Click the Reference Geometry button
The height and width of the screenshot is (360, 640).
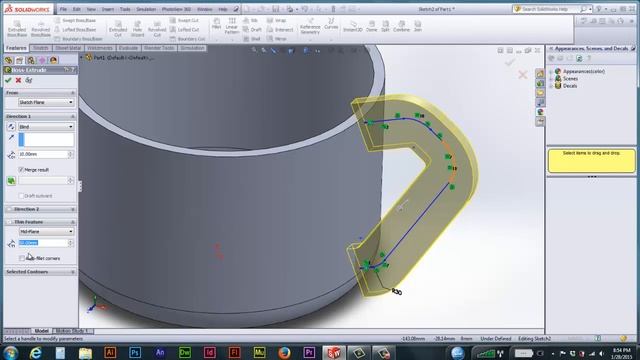[310, 26]
